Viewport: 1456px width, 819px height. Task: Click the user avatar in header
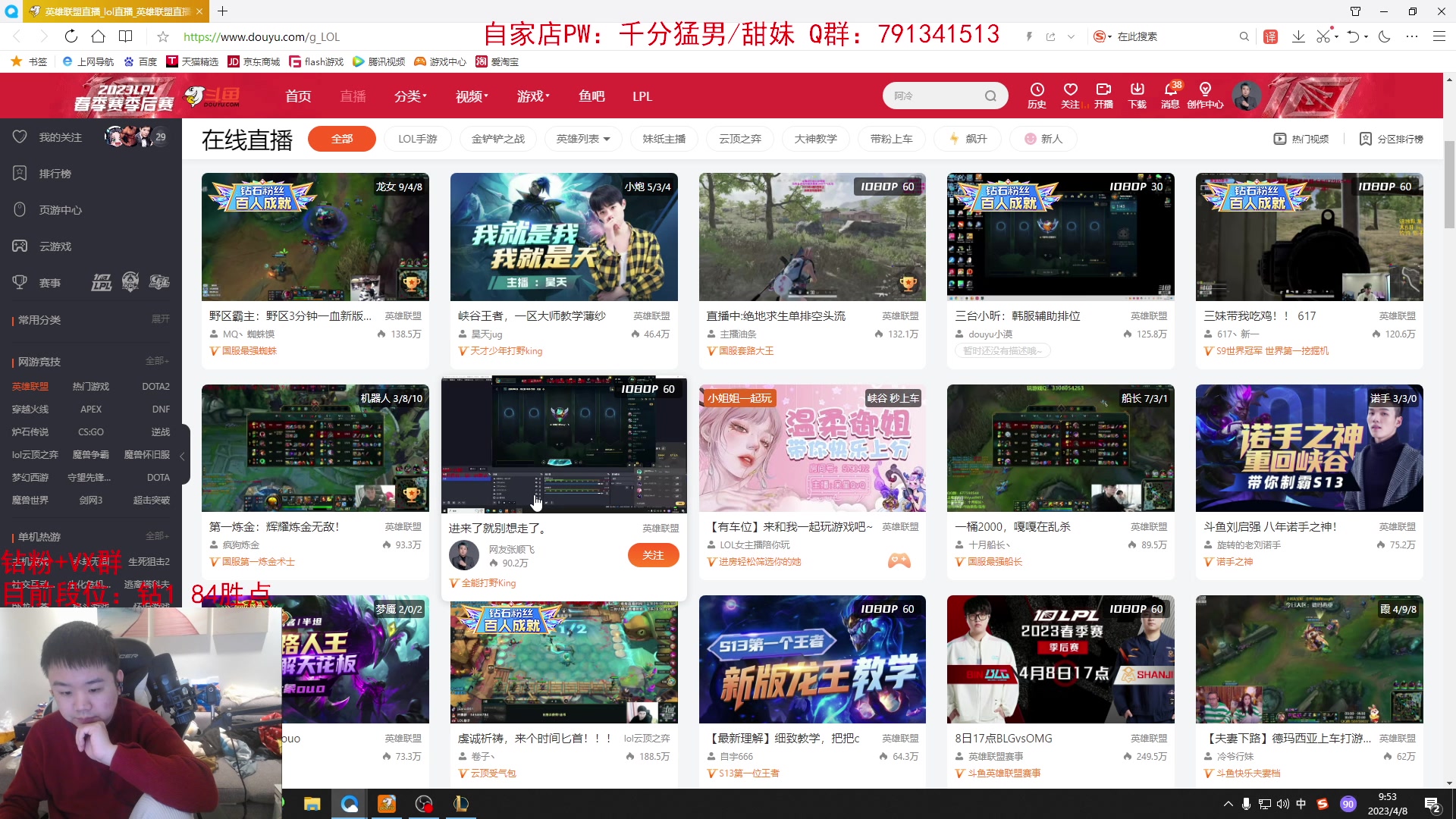click(x=1246, y=96)
